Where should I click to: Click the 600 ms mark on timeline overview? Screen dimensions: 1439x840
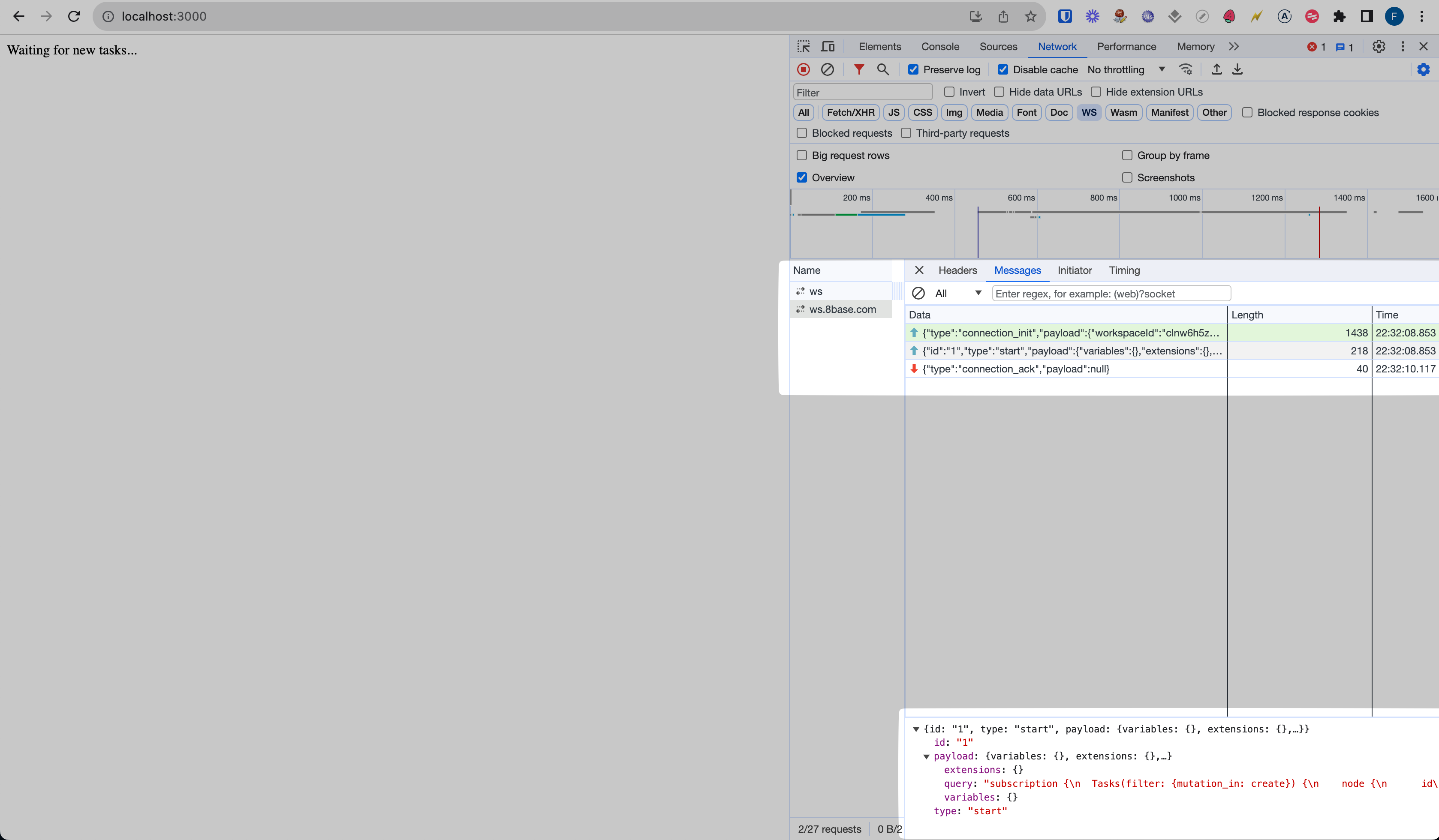pyautogui.click(x=1021, y=198)
